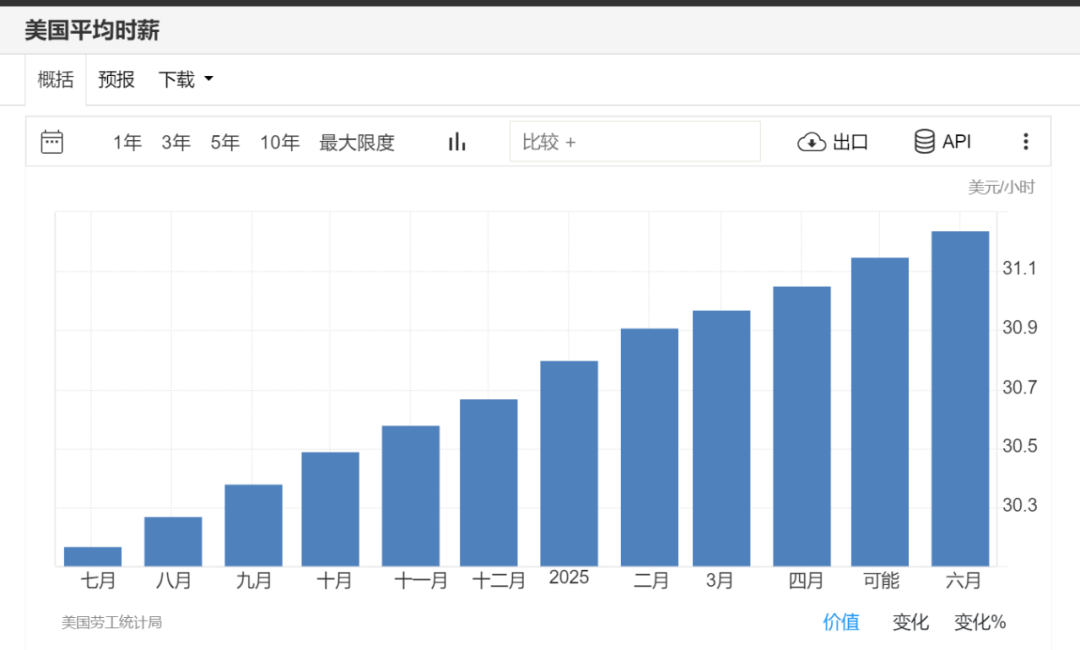Image resolution: width=1080 pixels, height=650 pixels.
Task: Choose the 最大限度 time range
Action: click(356, 142)
